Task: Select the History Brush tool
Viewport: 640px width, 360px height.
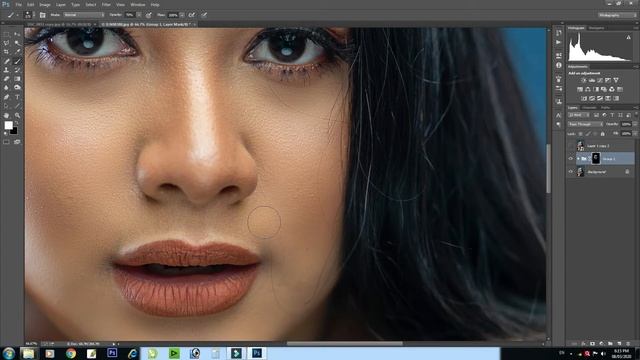Action: point(17,70)
